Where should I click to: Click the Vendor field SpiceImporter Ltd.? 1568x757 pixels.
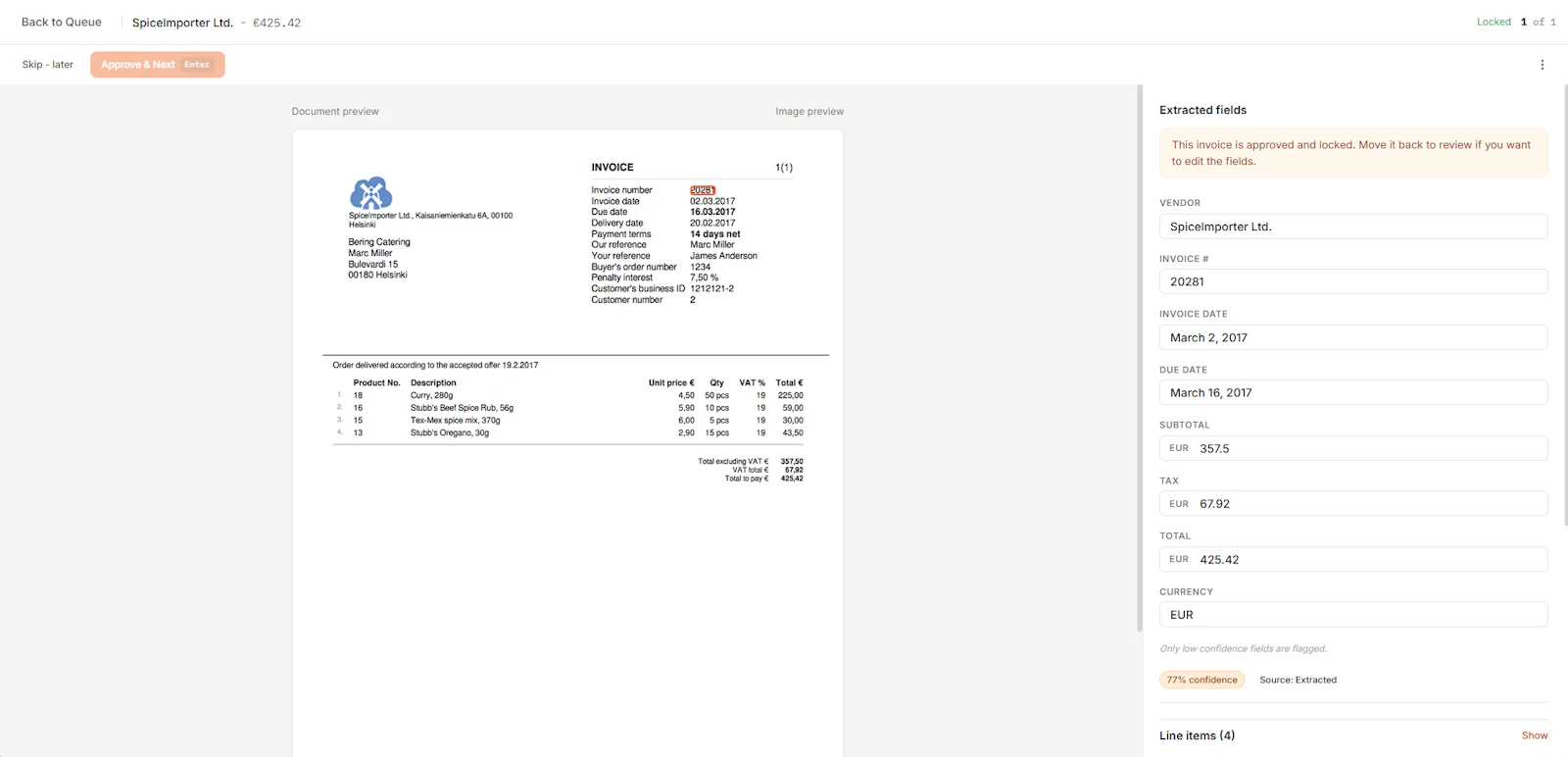[x=1353, y=227]
